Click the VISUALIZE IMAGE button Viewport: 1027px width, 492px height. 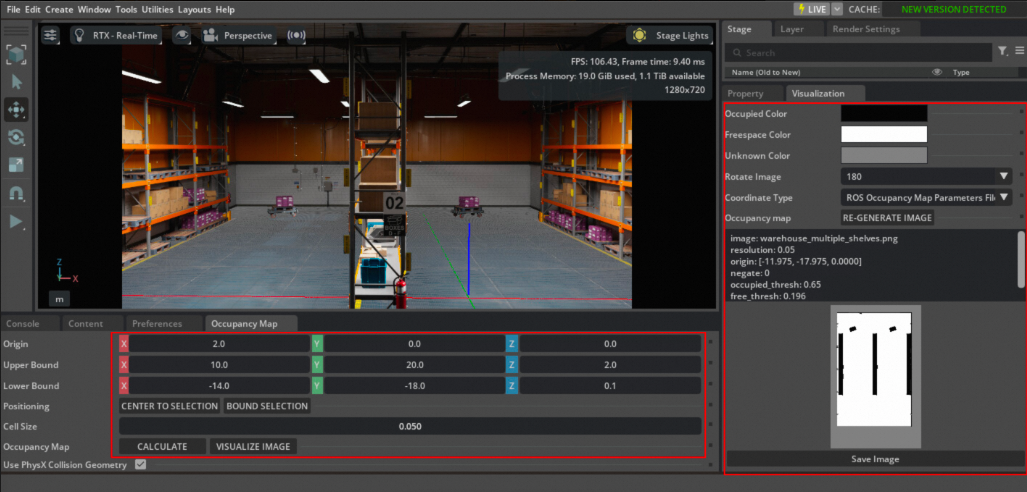click(x=253, y=447)
